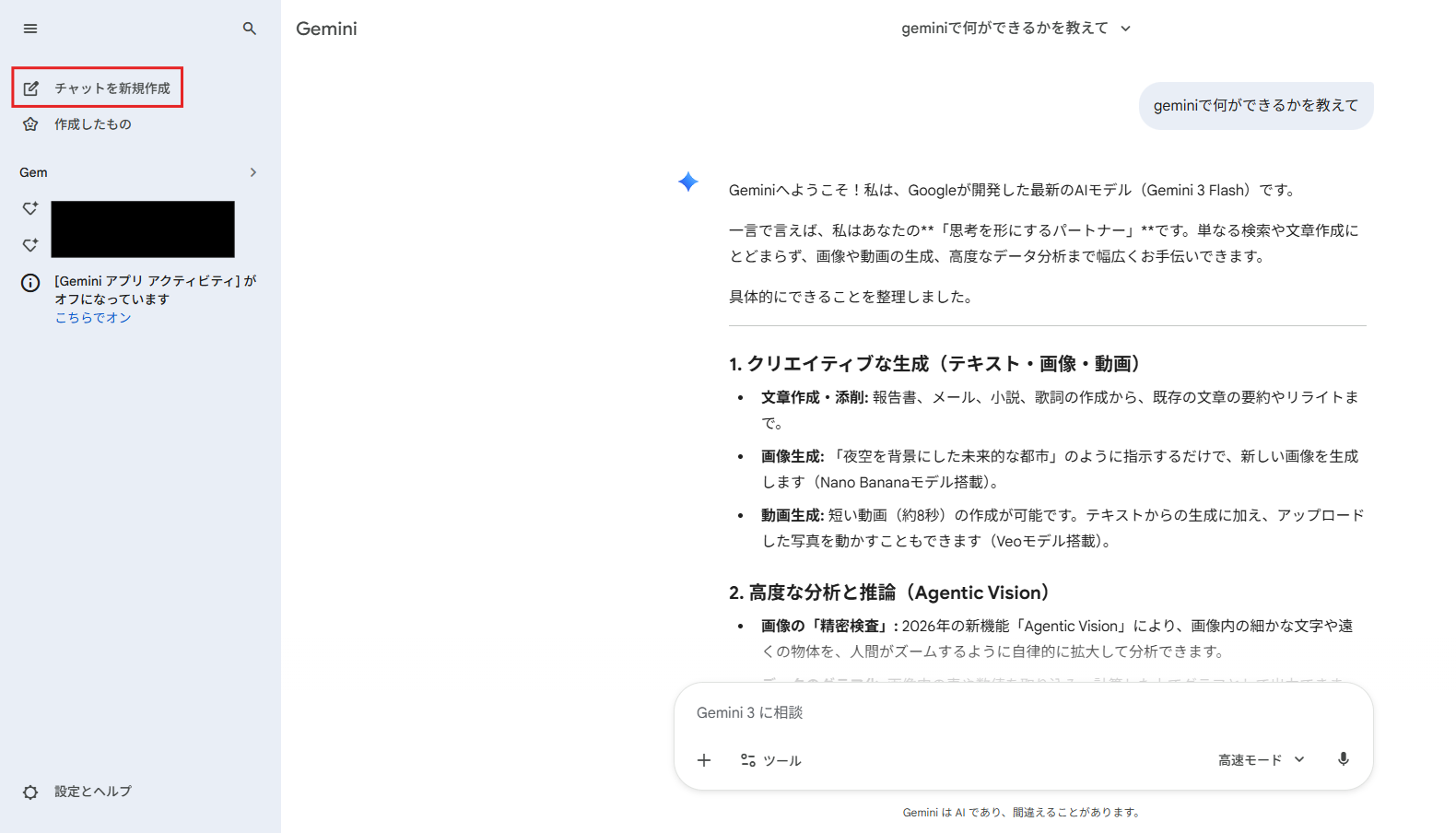
Task: Select the user message bubble geminiで何ができるかを教えて
Action: pos(1256,106)
